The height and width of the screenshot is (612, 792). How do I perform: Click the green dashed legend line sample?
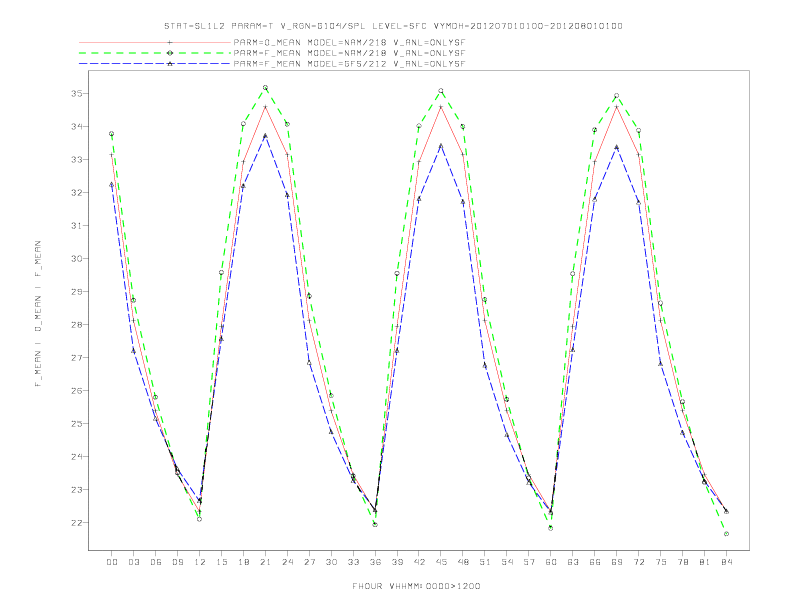click(x=155, y=53)
